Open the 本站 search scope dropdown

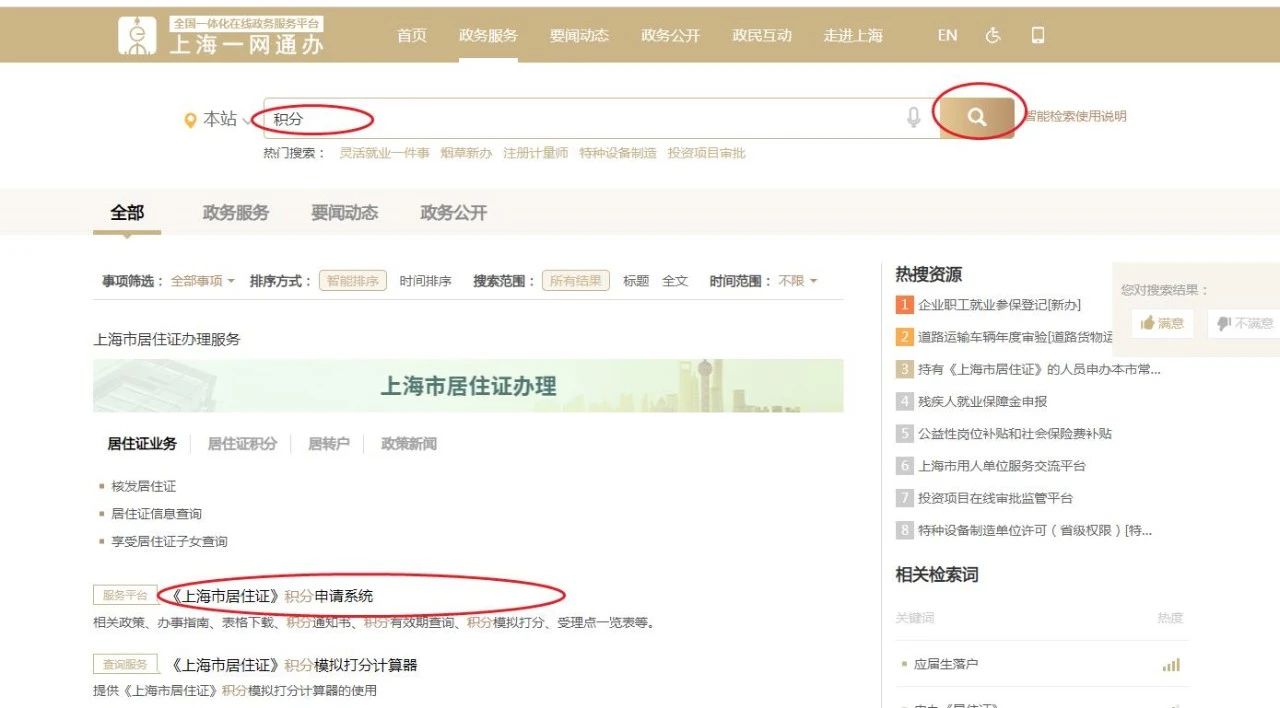[x=226, y=119]
